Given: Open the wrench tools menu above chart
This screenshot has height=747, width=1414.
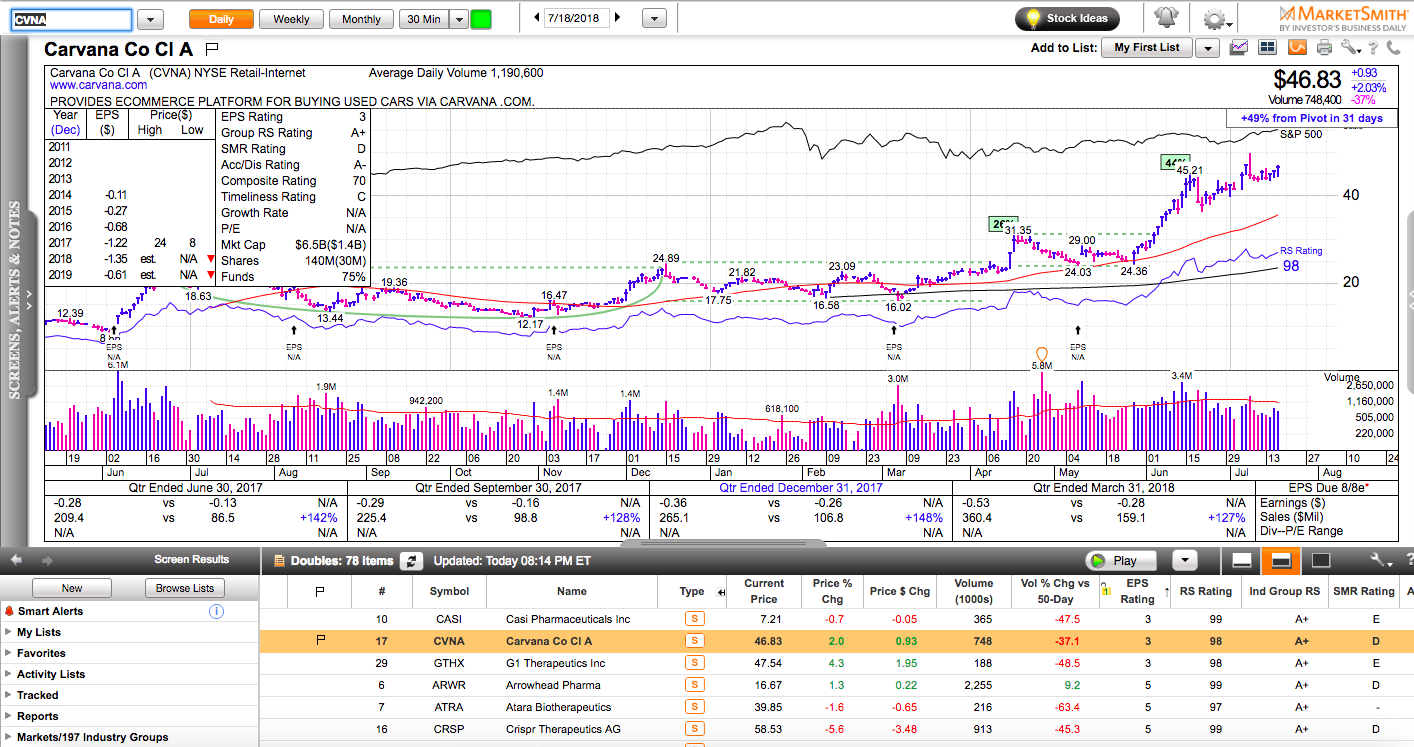Looking at the screenshot, I should 1352,47.
